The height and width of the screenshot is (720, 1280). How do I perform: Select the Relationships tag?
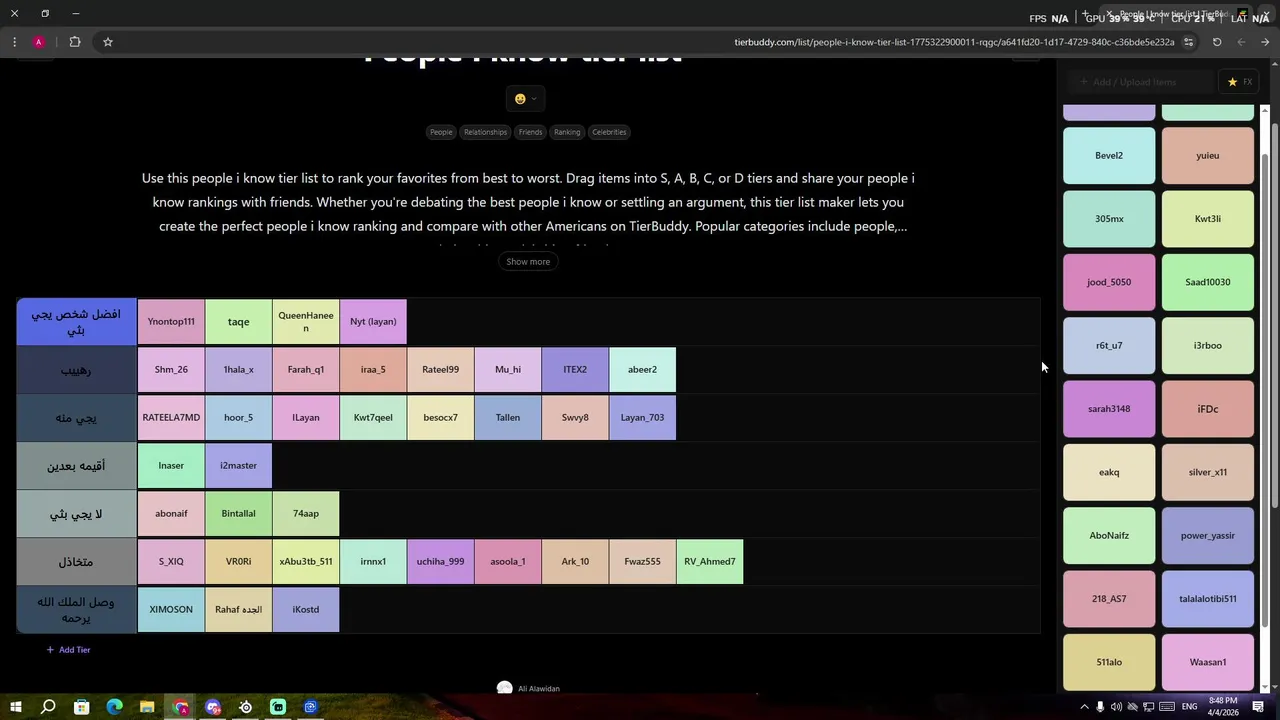coord(485,132)
